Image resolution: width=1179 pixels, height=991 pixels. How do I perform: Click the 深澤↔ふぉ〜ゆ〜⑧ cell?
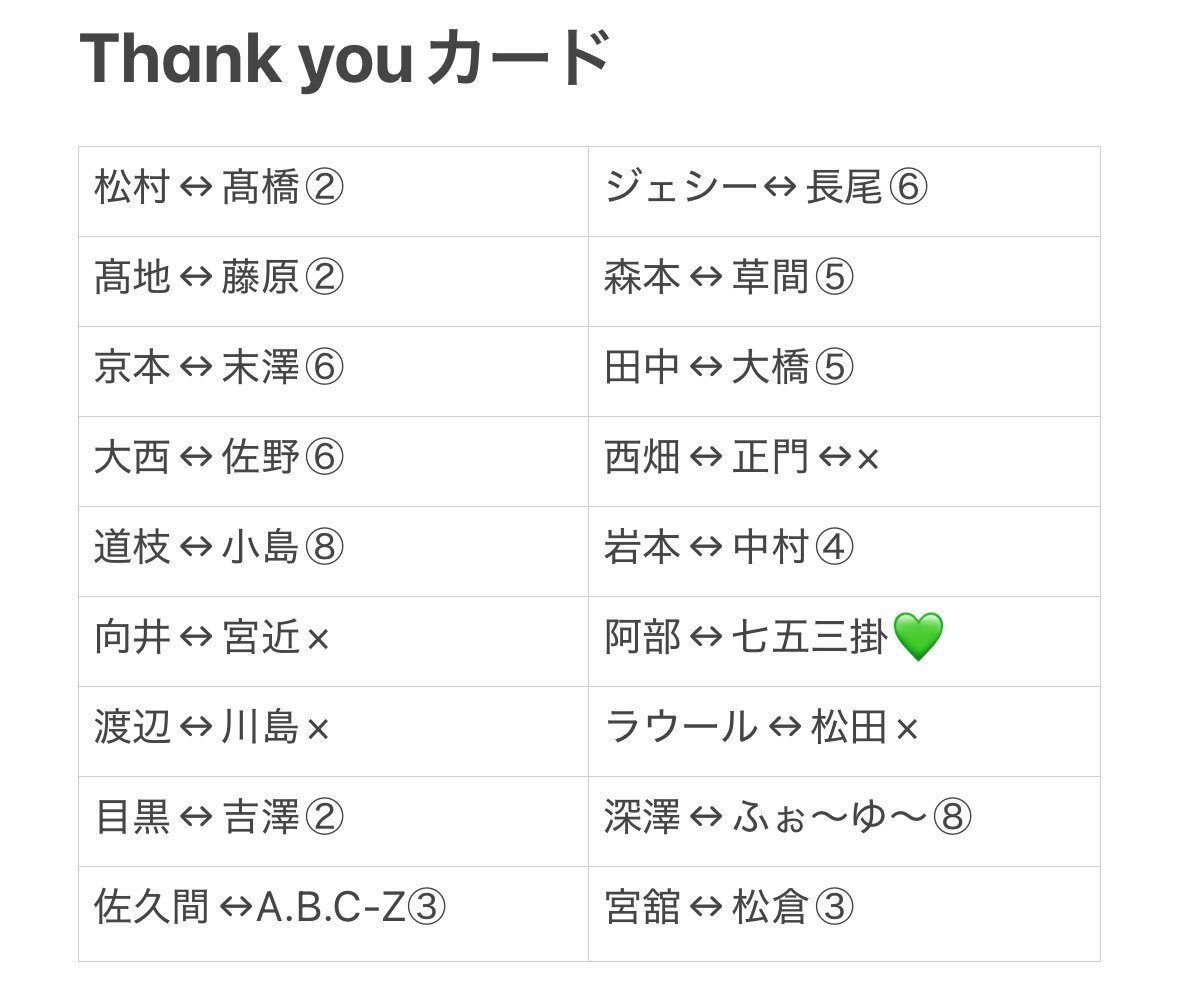coord(844,822)
